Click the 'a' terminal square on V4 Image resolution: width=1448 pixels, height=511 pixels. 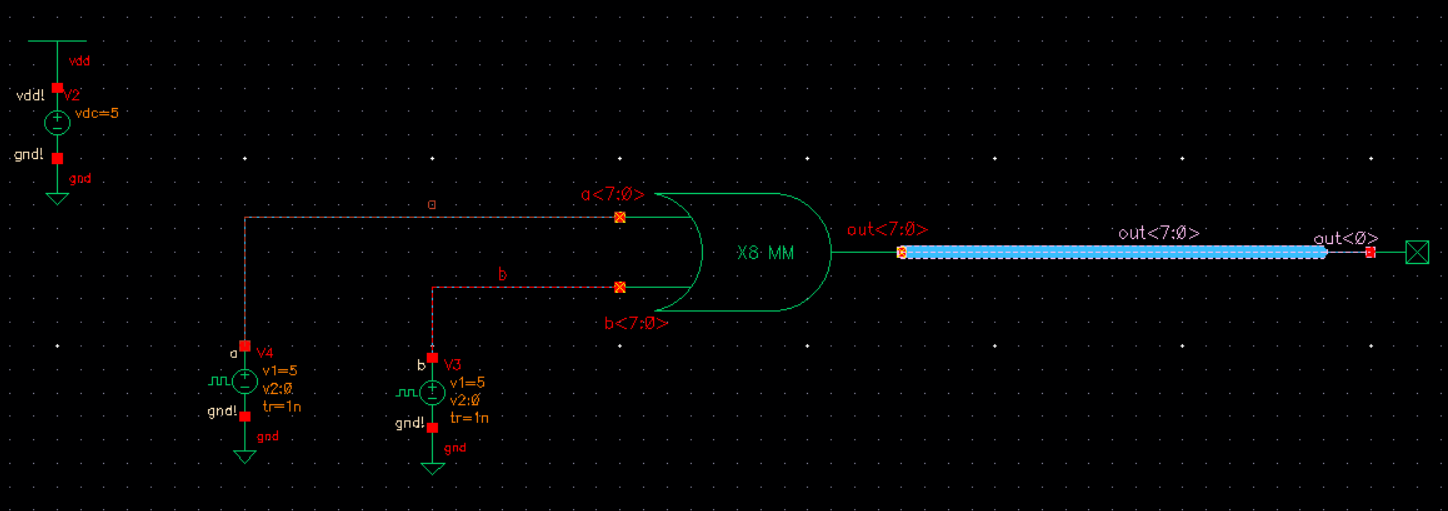click(x=245, y=345)
